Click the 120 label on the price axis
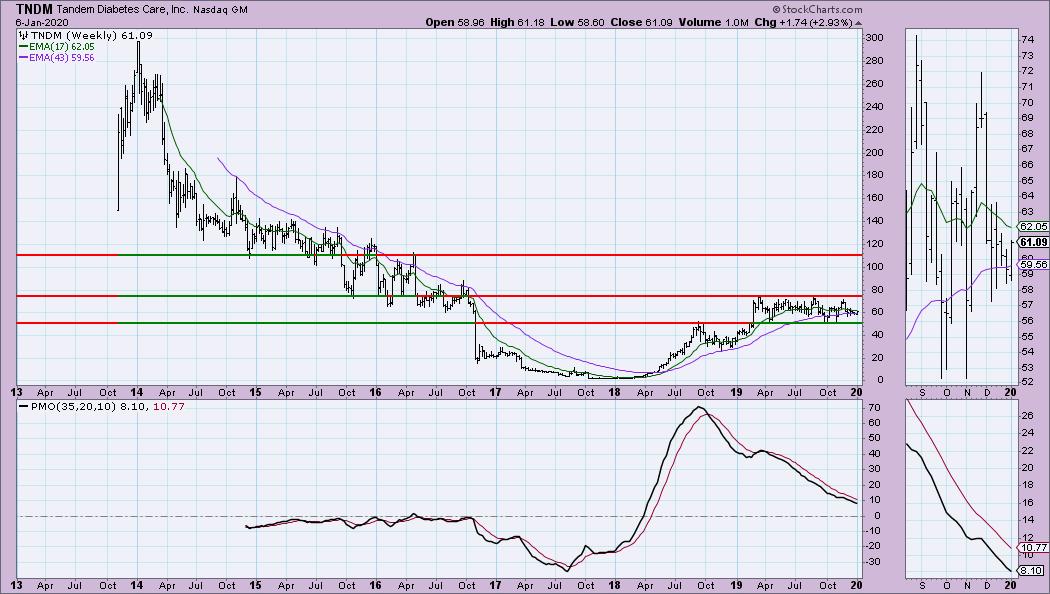 (873, 243)
